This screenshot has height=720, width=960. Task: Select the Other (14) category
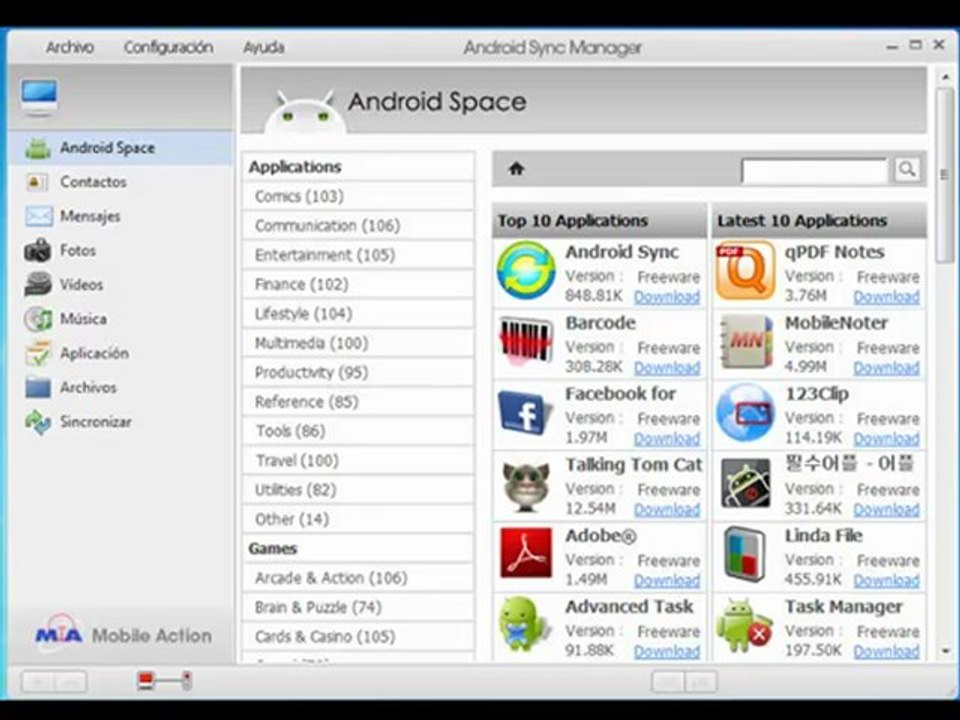(358, 519)
